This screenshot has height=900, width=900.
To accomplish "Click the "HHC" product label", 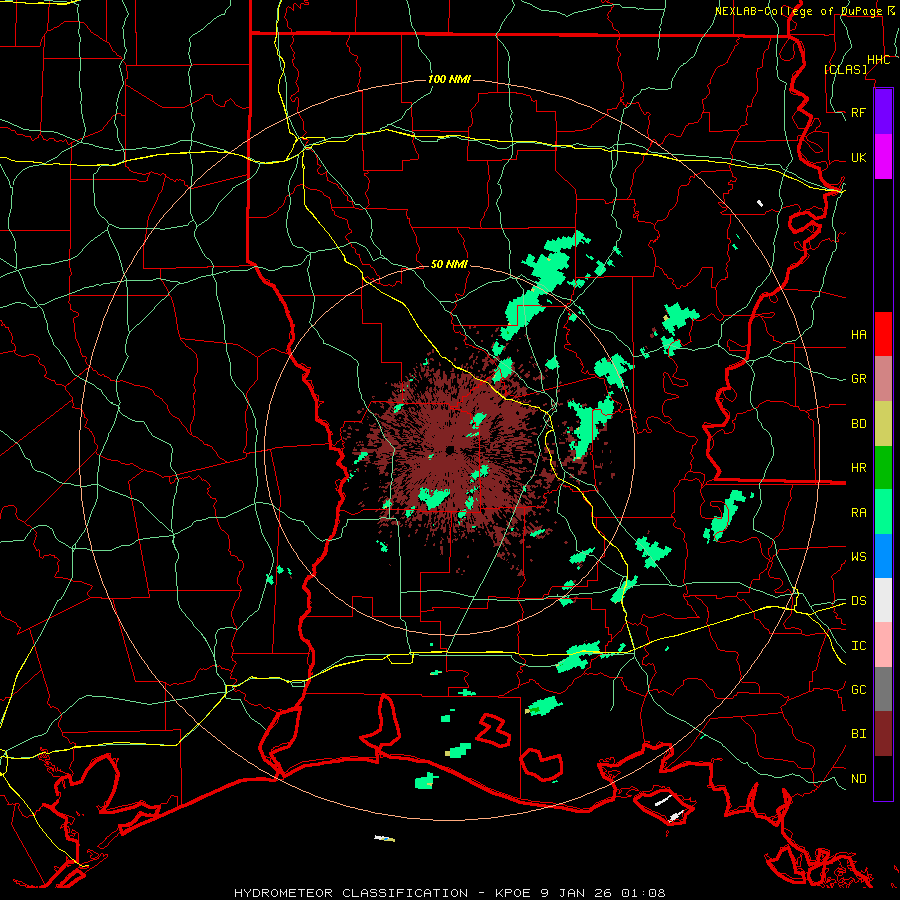I will pos(879,60).
